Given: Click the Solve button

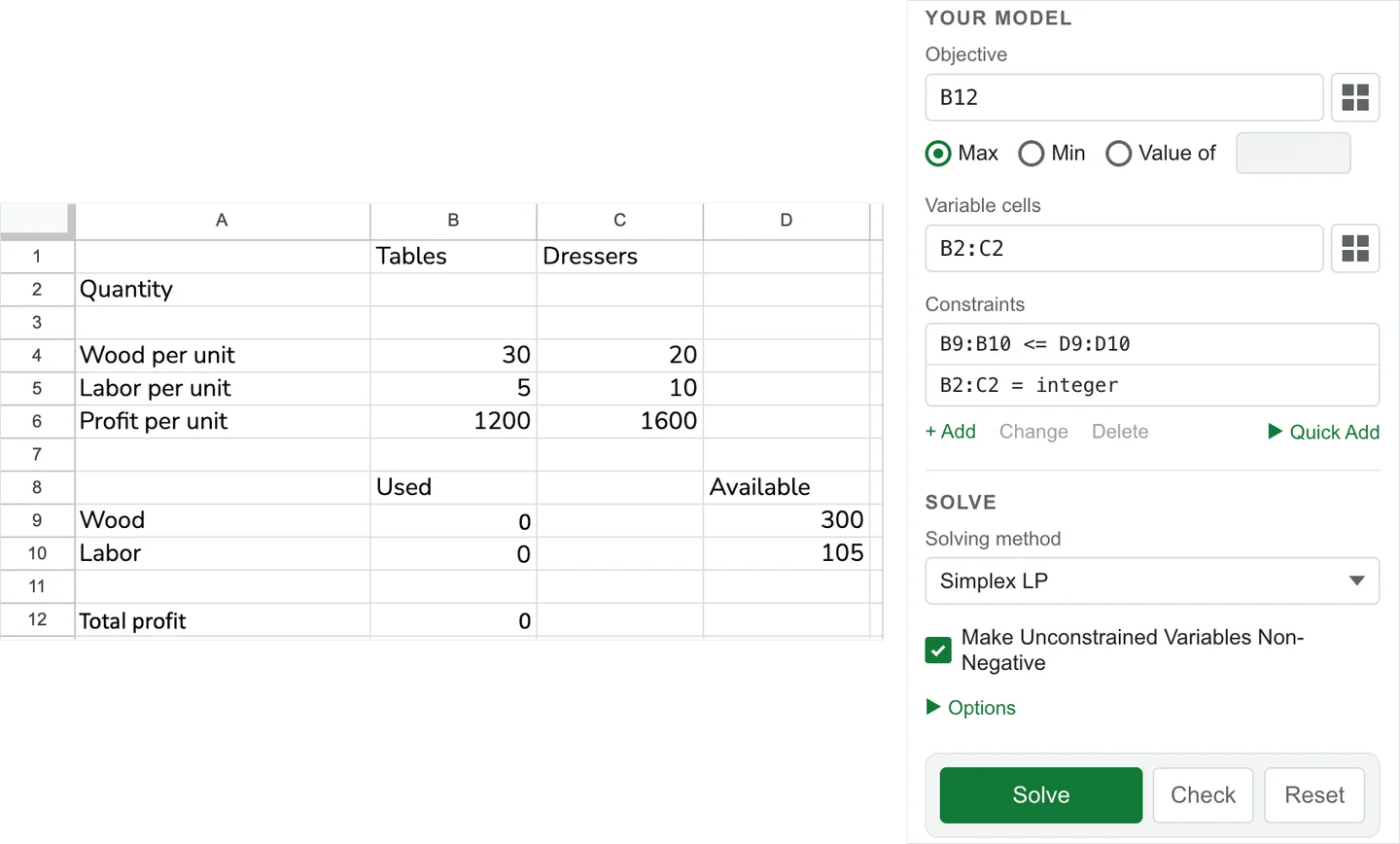Looking at the screenshot, I should (1041, 795).
